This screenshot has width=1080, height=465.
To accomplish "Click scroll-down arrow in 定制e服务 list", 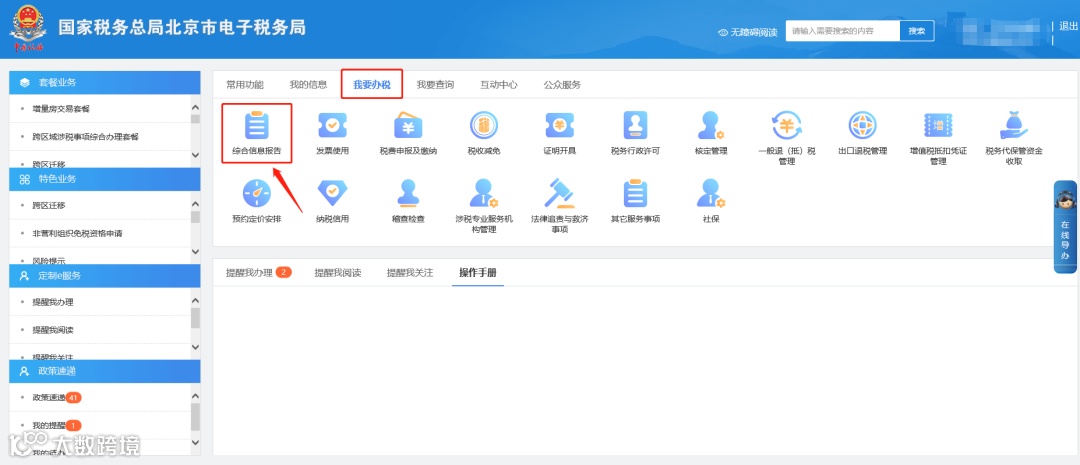I will [x=195, y=347].
